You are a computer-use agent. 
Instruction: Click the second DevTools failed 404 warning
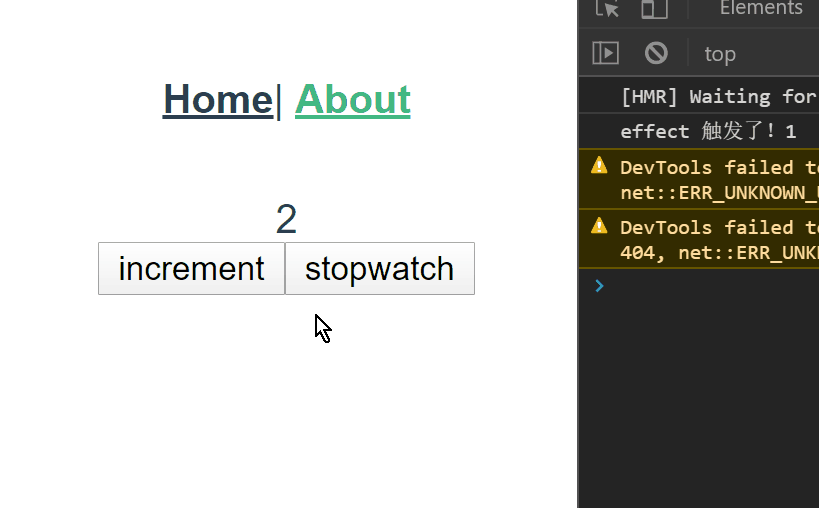point(718,240)
